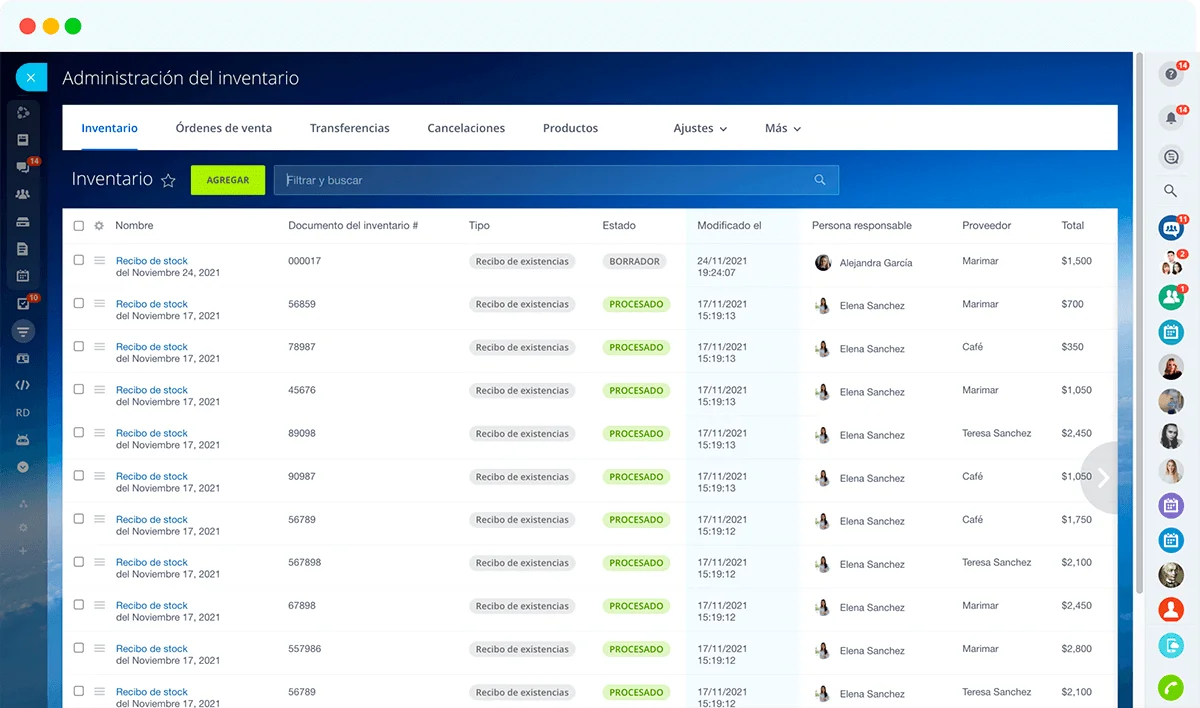Open row actions menu for document 56859
The height and width of the screenshot is (708, 1200).
[x=99, y=303]
